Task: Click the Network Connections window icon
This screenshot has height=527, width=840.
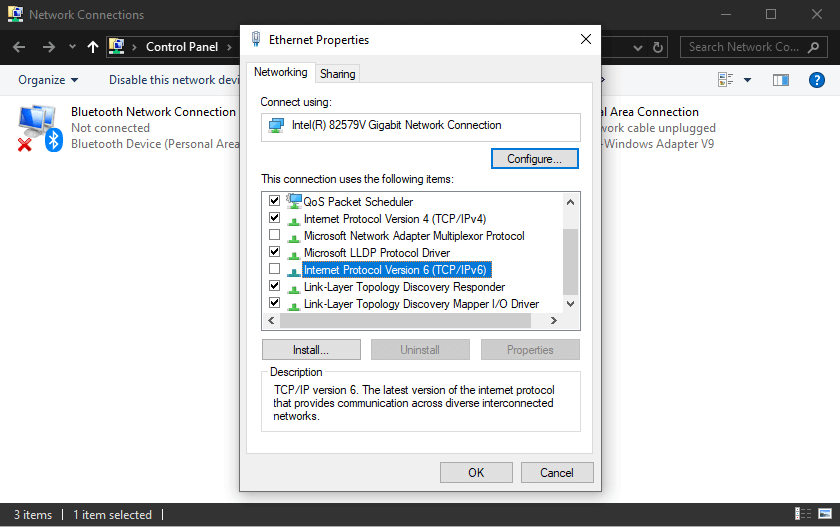Action: (x=15, y=14)
